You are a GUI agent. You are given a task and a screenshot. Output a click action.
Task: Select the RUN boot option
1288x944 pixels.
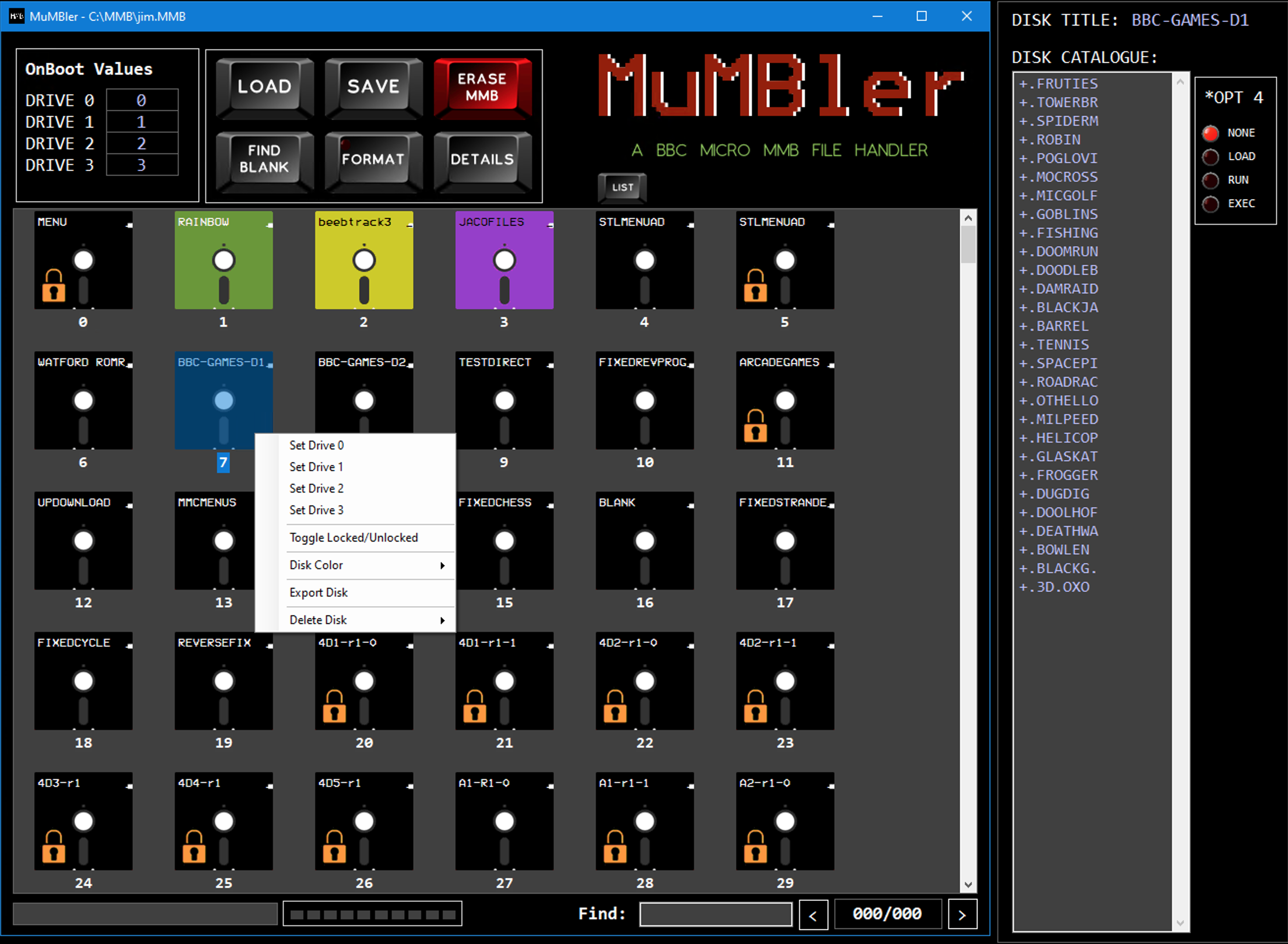tap(1210, 181)
